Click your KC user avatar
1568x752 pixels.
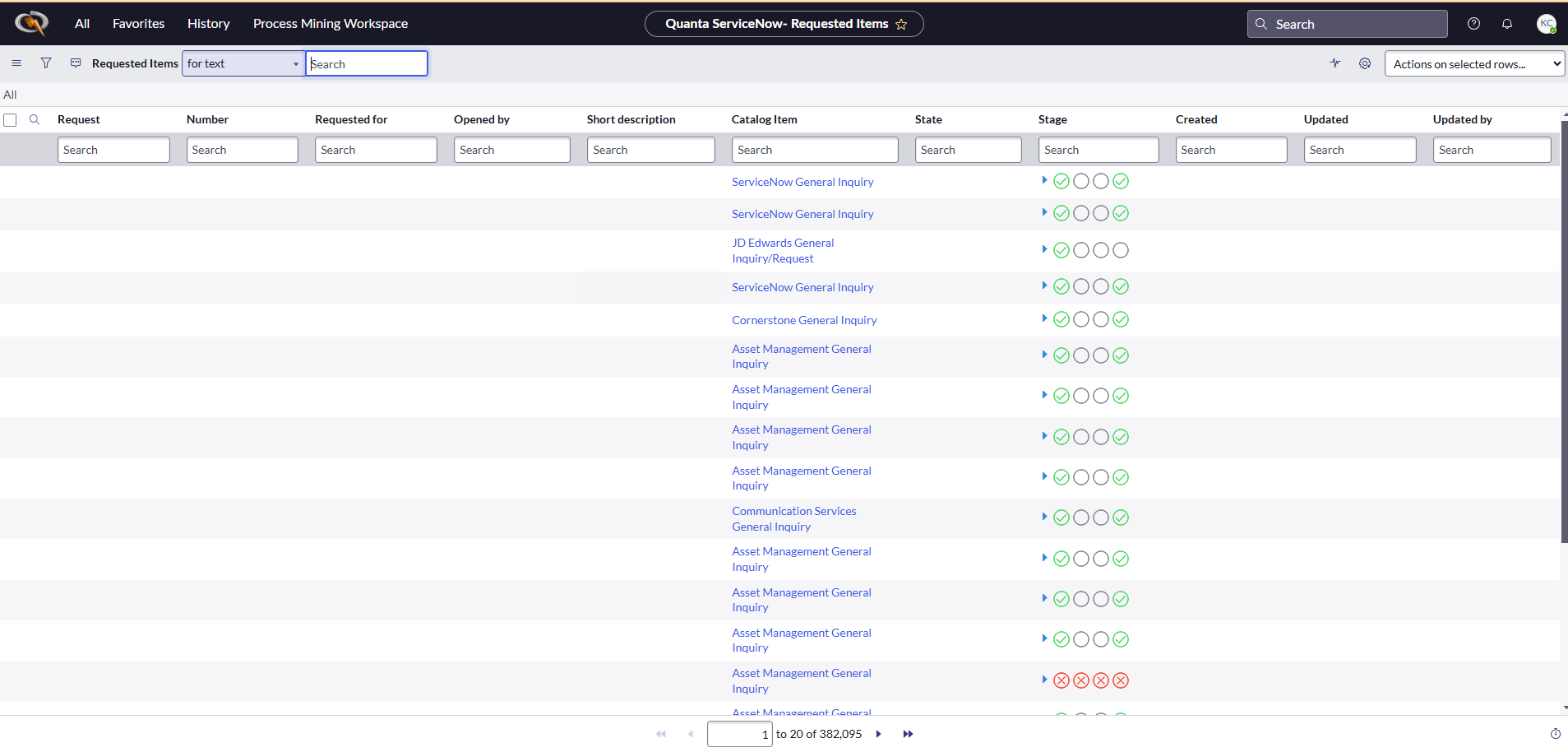(1547, 24)
